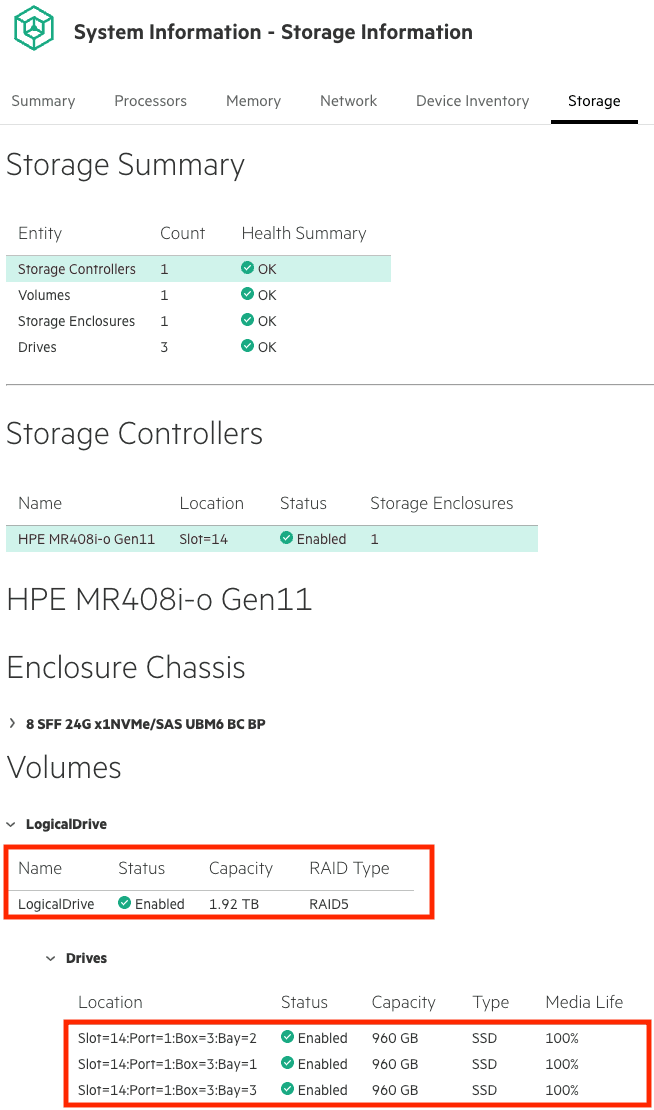Open the Processors tab
The image size is (654, 1110).
pos(150,101)
